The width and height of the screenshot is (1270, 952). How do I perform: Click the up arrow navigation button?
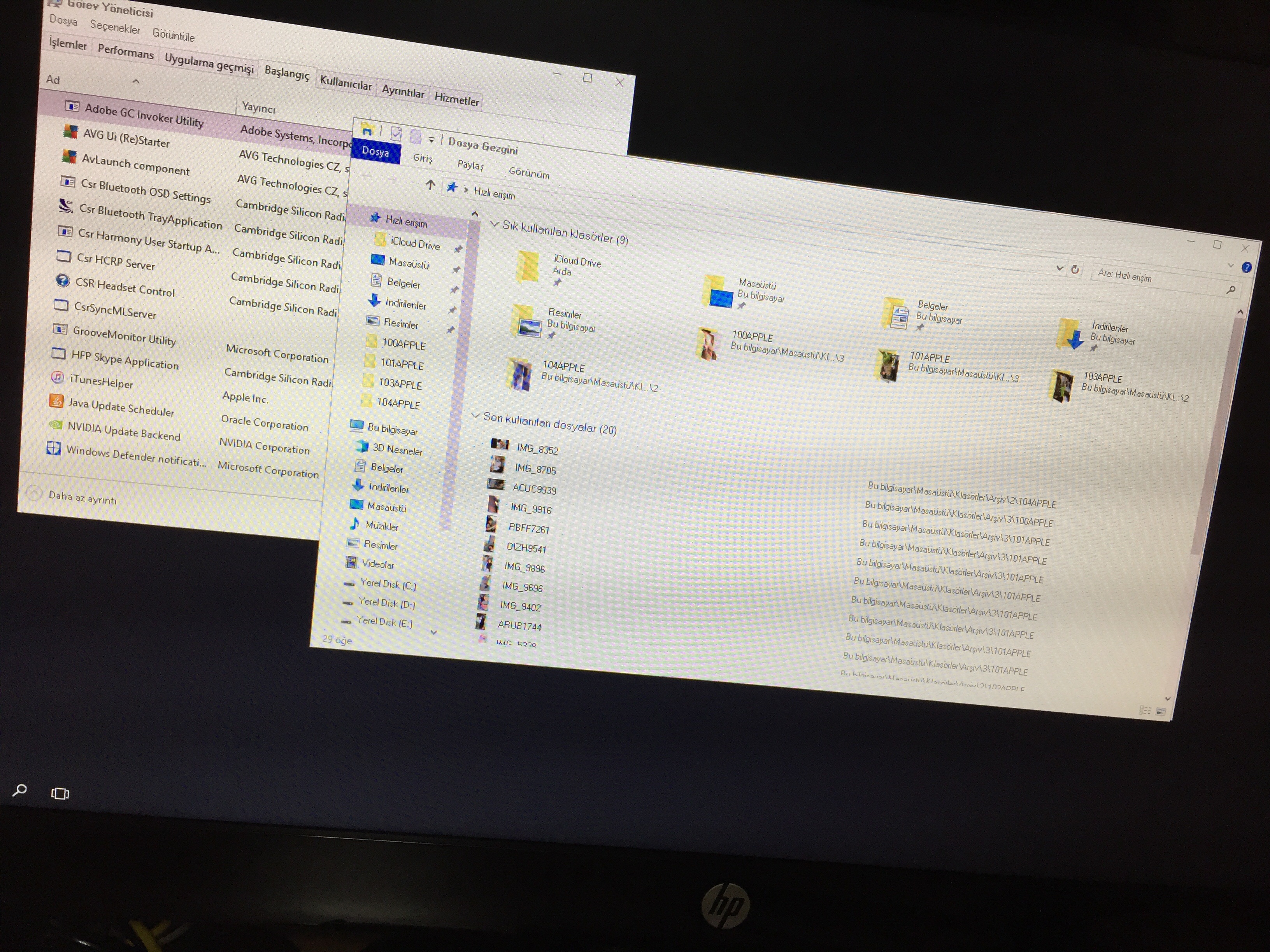coord(431,185)
